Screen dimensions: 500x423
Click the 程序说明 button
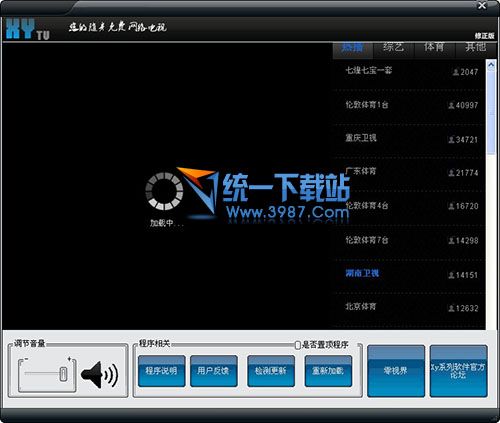(x=162, y=371)
